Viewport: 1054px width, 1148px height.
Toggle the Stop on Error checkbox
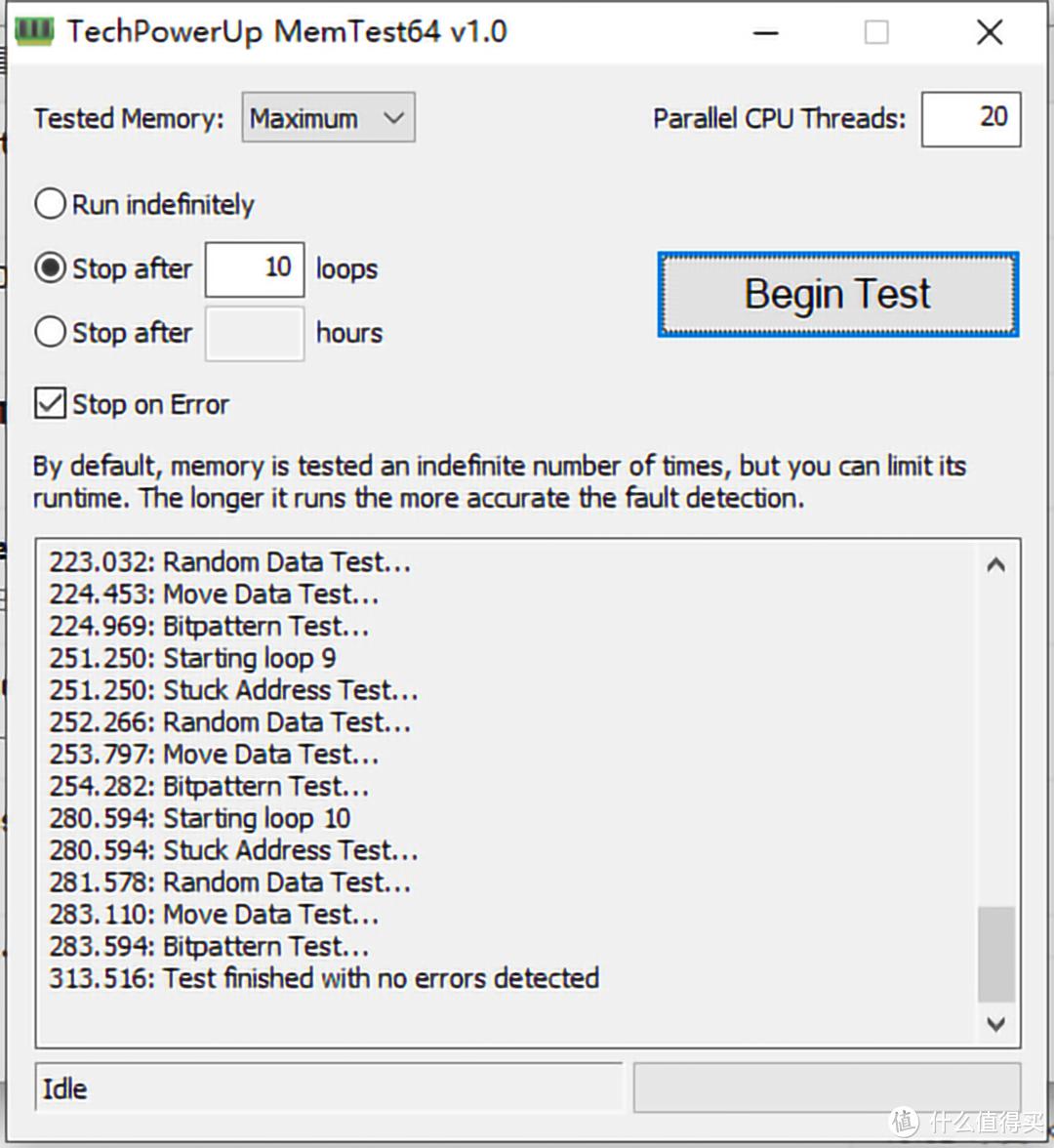[50, 404]
